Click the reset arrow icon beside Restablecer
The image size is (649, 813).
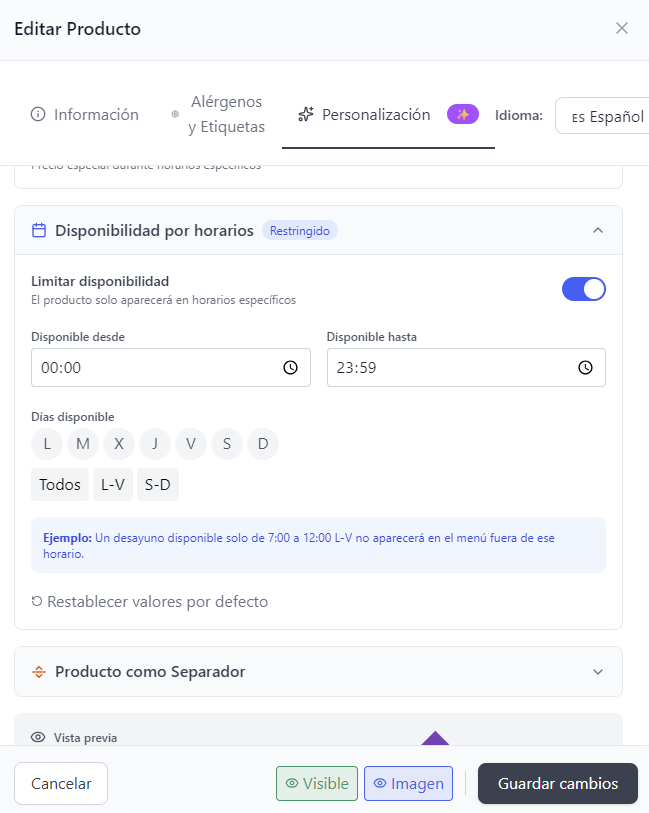tap(37, 602)
